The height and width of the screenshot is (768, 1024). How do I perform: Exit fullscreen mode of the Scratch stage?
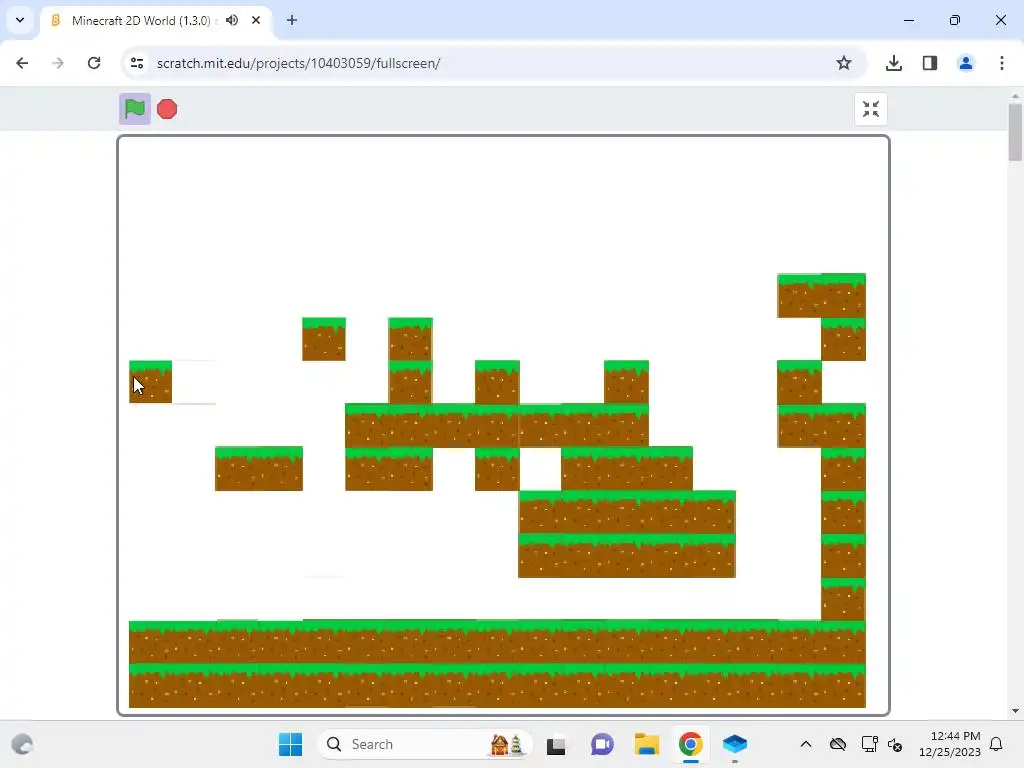(871, 109)
